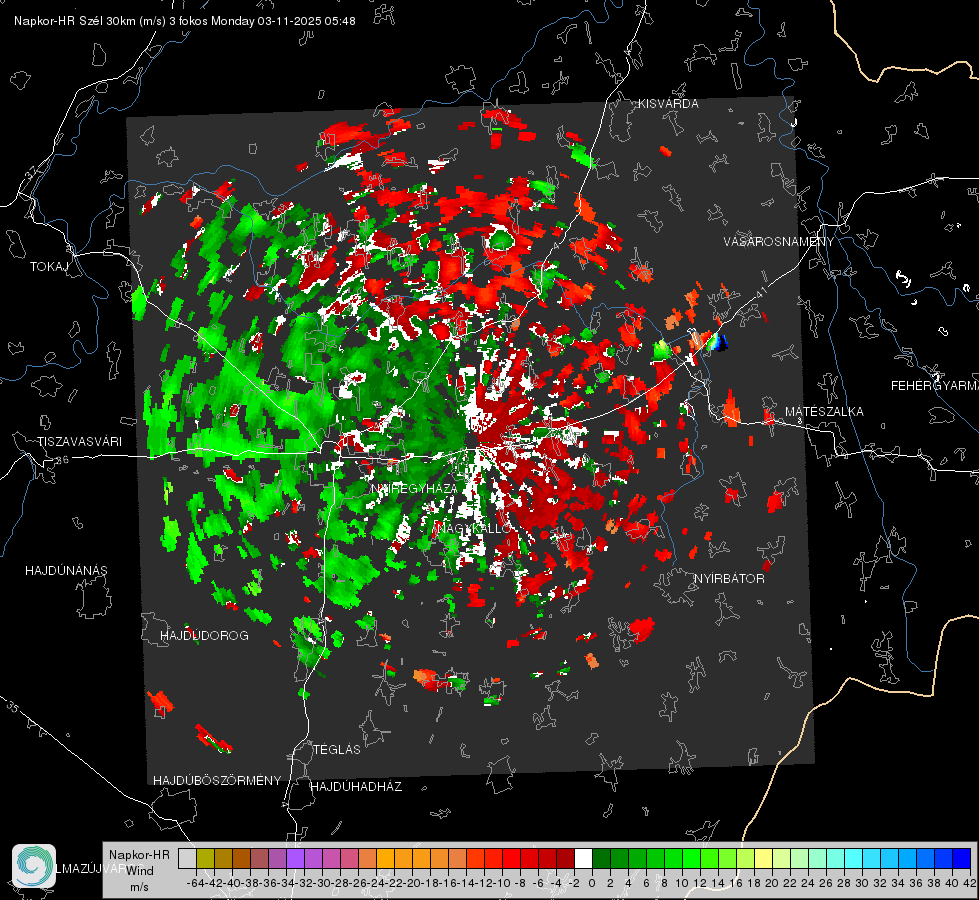Click the HAJDÚNÁNÁS city label
979x900 pixels.
pyautogui.click(x=66, y=570)
